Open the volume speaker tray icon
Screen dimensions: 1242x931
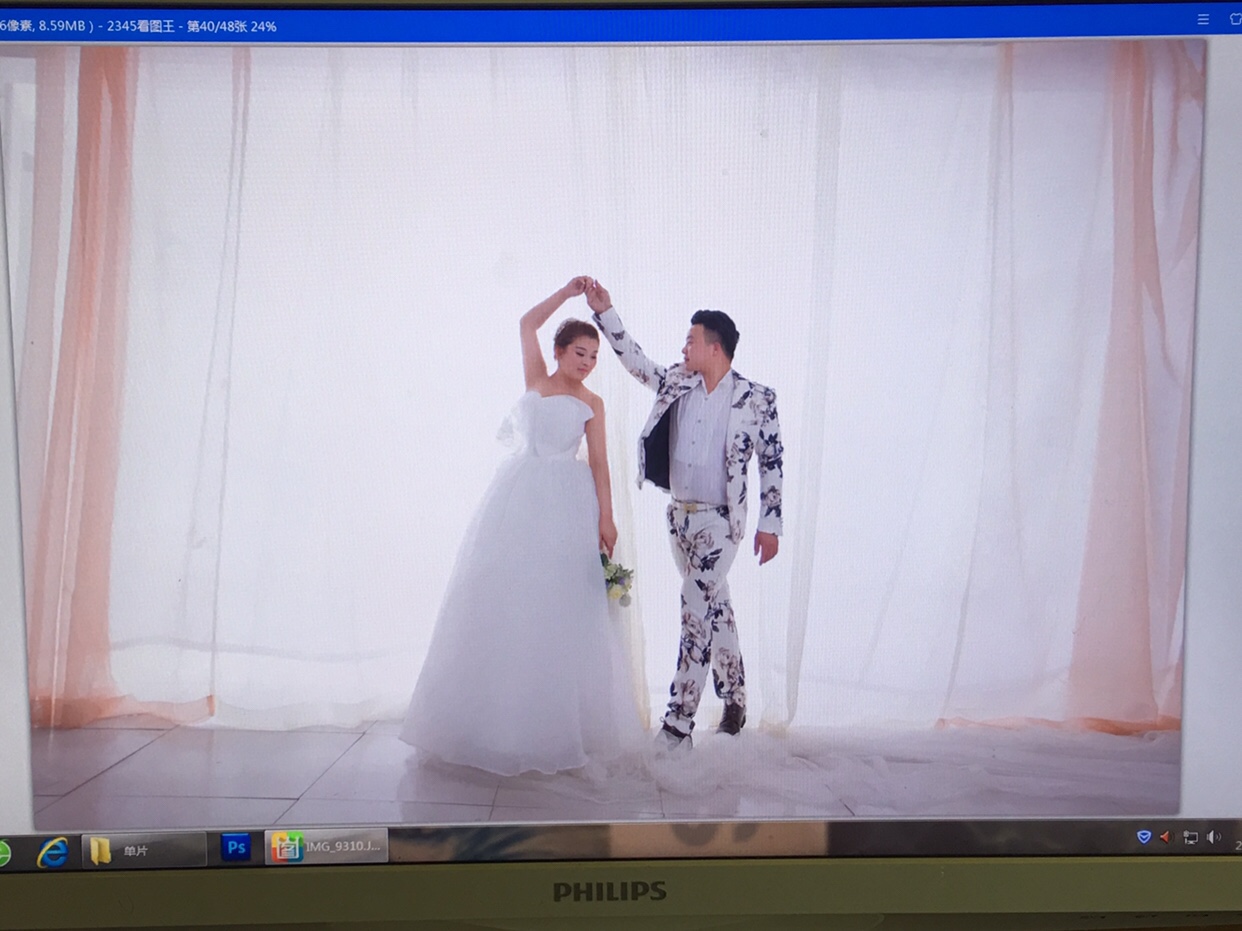coord(1213,837)
